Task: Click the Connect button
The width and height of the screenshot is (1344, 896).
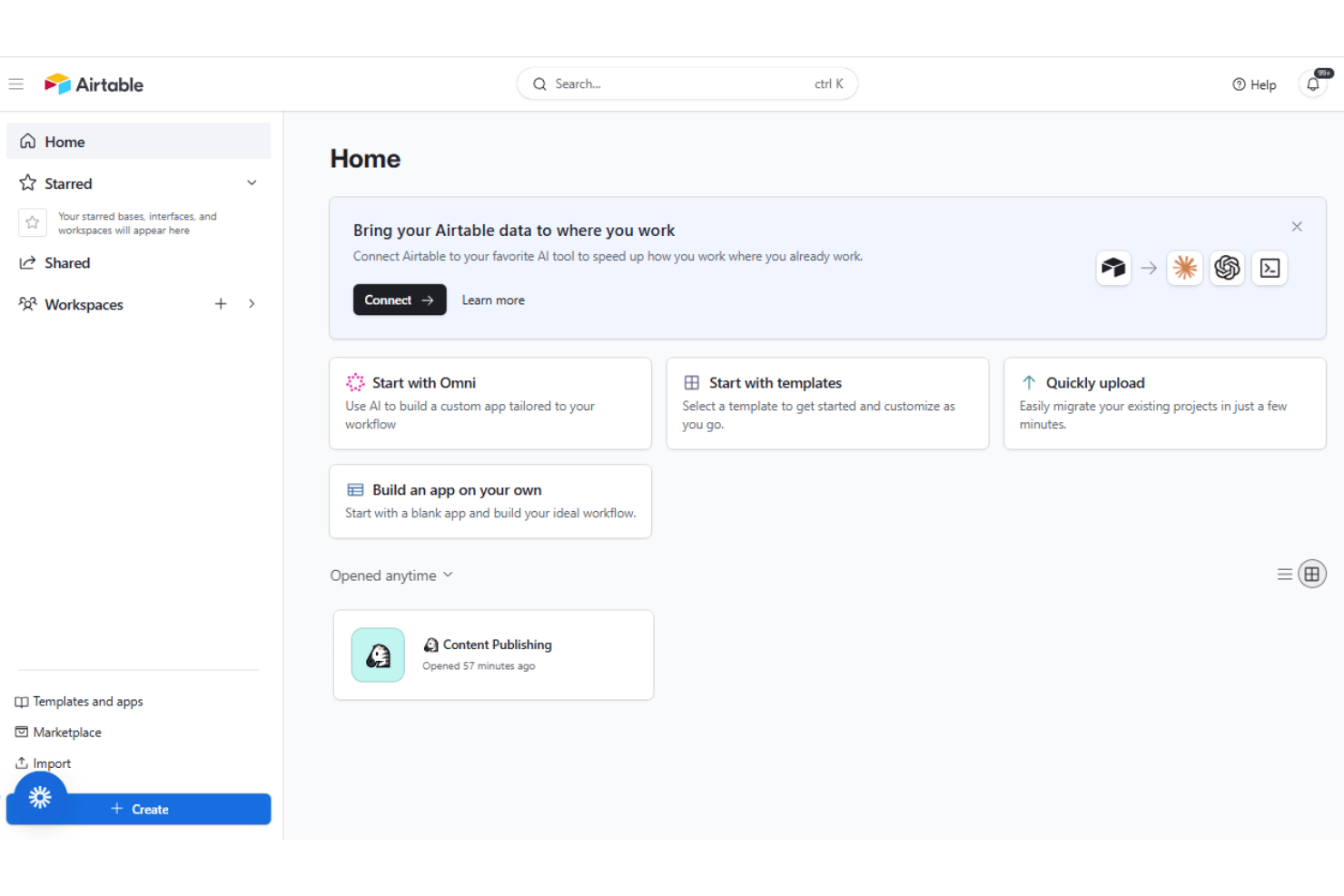Action: point(400,300)
